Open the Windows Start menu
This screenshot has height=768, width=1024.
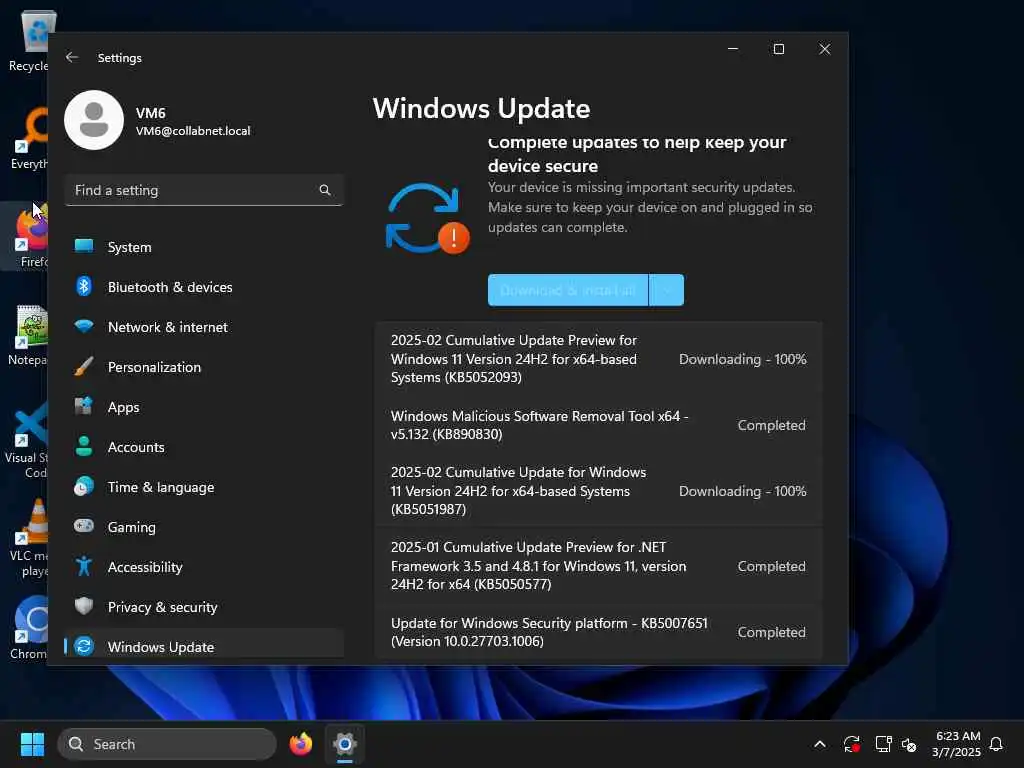[x=32, y=744]
